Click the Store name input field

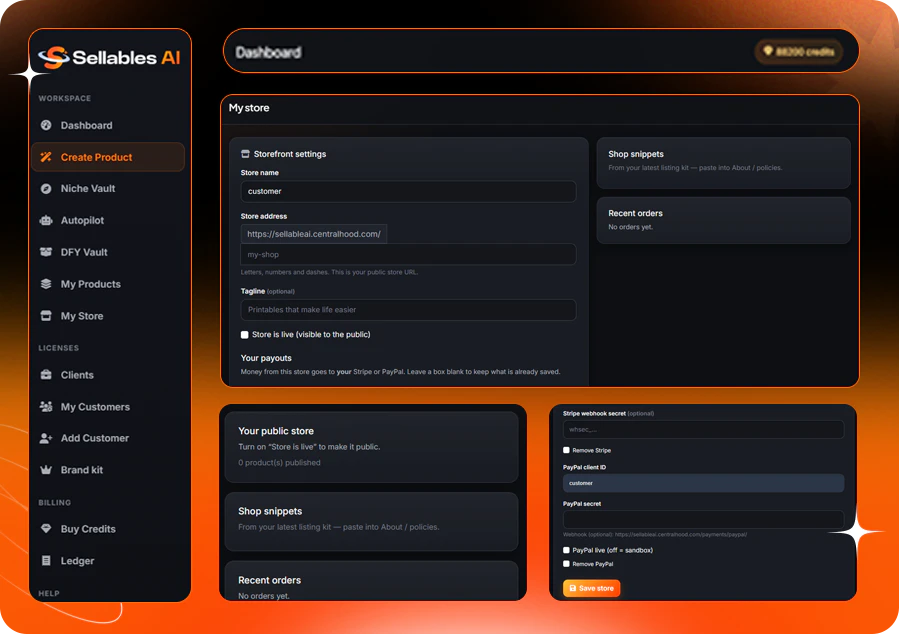click(x=408, y=191)
